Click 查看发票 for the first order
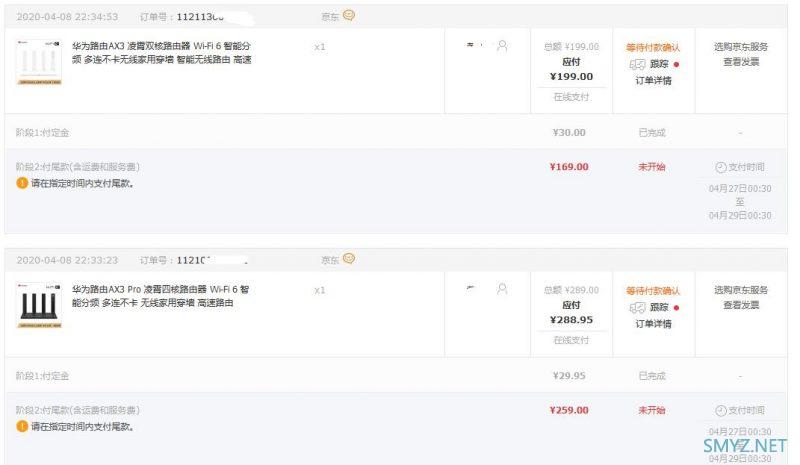 click(x=741, y=62)
